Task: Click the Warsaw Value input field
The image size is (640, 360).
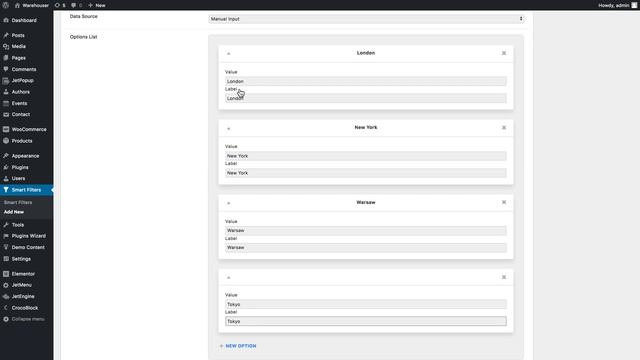Action: (x=366, y=231)
